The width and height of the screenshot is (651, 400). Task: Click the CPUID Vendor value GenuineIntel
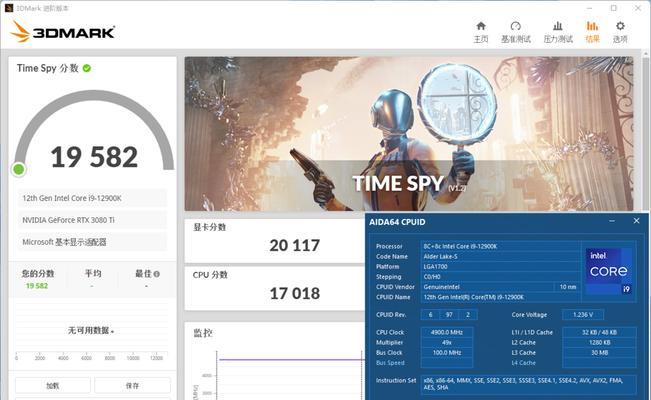[x=487, y=287]
